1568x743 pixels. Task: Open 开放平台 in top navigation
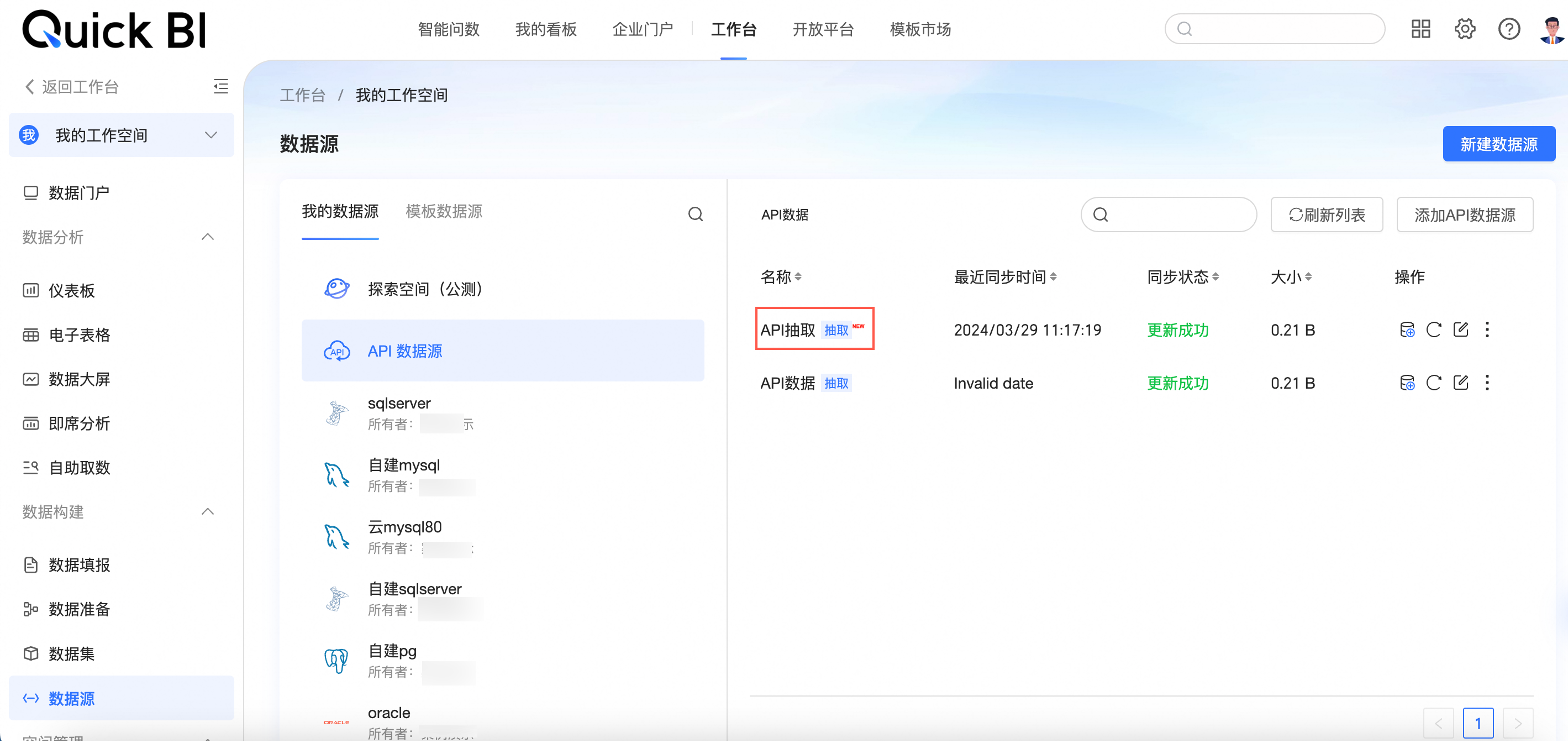coord(824,29)
